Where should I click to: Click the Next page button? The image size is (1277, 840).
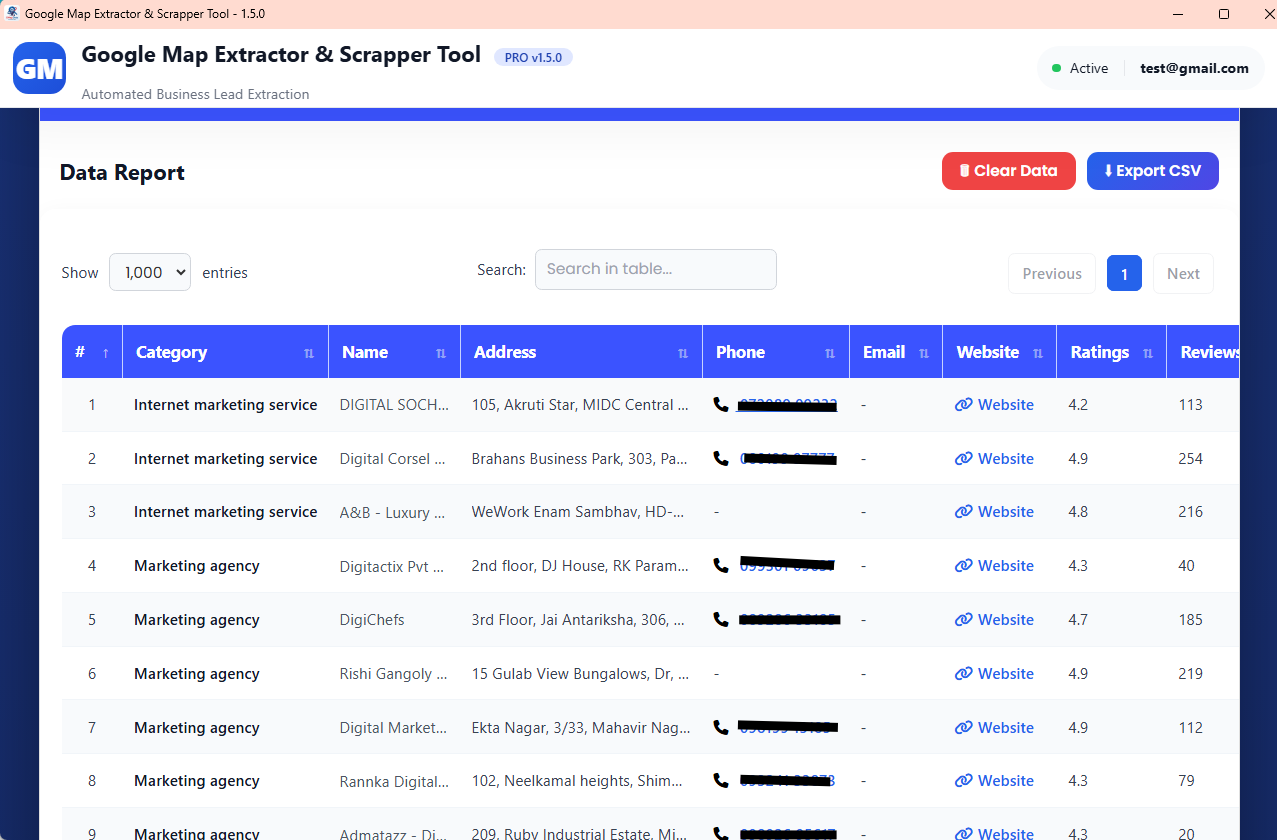click(1183, 273)
